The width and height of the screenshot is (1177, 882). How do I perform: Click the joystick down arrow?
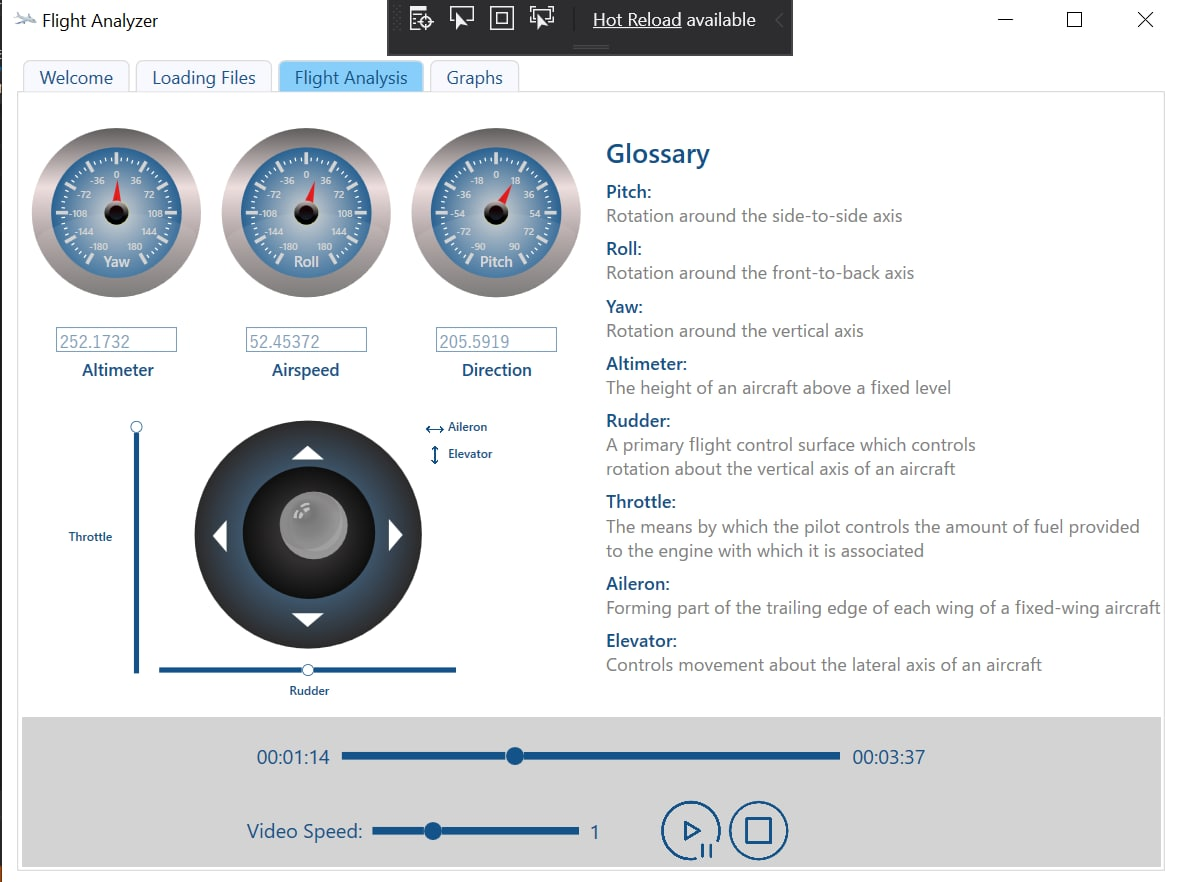coord(308,619)
